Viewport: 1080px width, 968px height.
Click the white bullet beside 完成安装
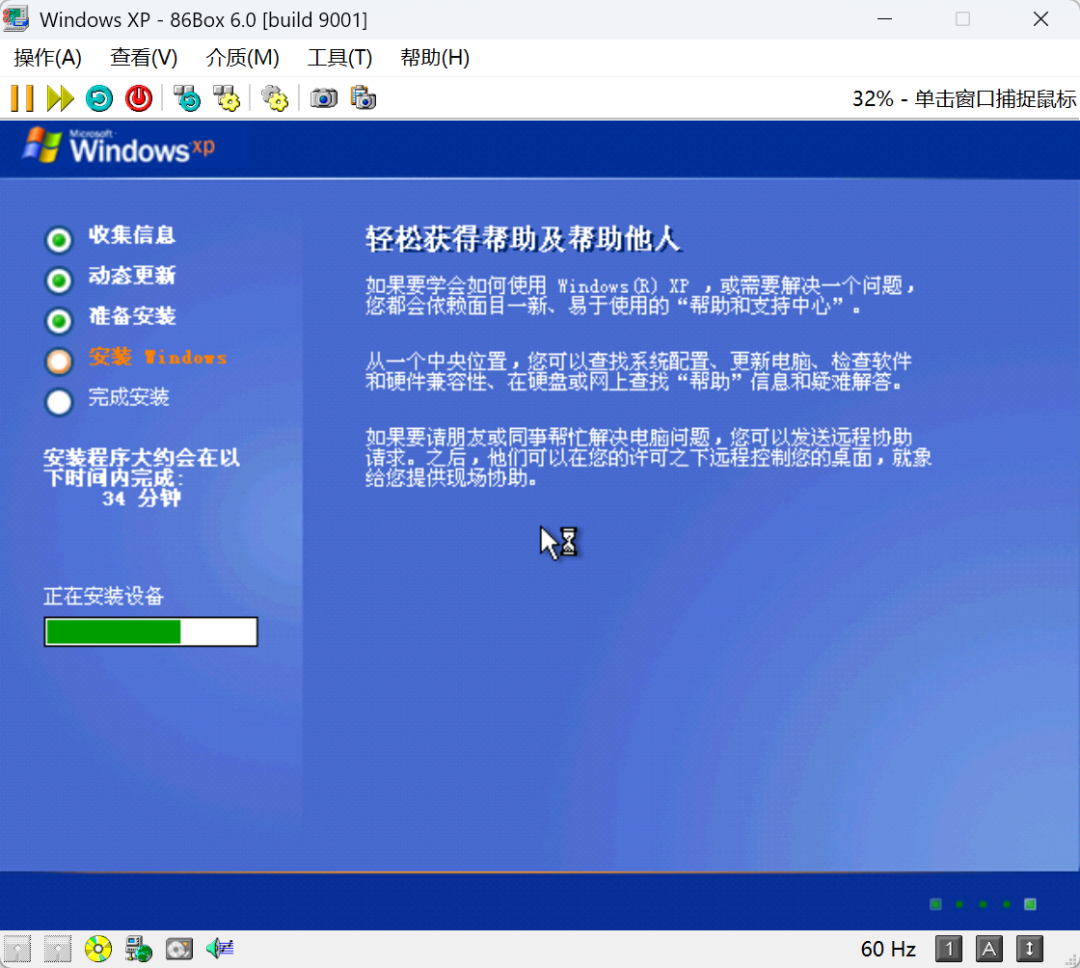click(x=59, y=402)
